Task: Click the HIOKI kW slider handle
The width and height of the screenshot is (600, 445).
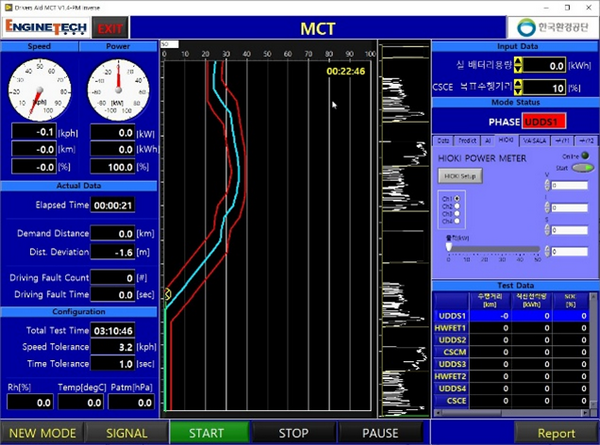Action: 449,246
